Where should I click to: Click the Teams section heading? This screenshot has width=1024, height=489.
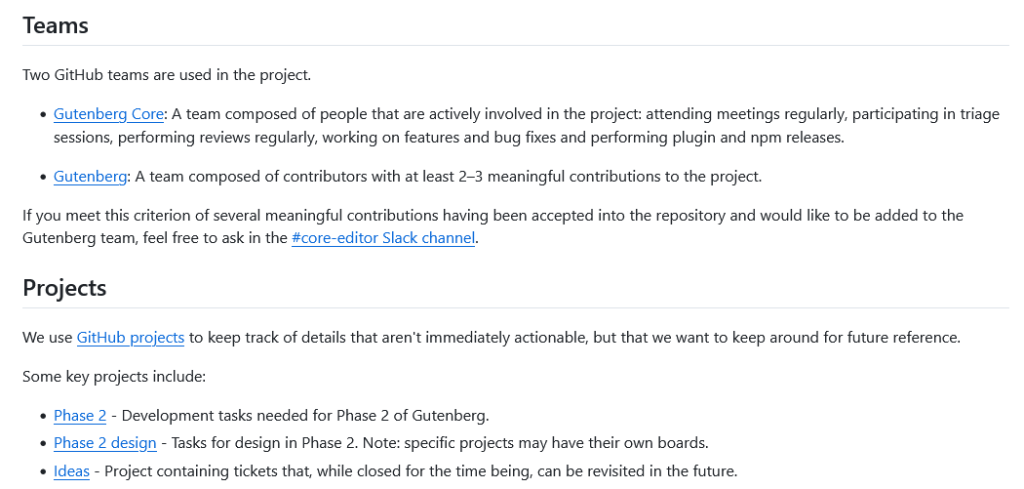(x=56, y=26)
